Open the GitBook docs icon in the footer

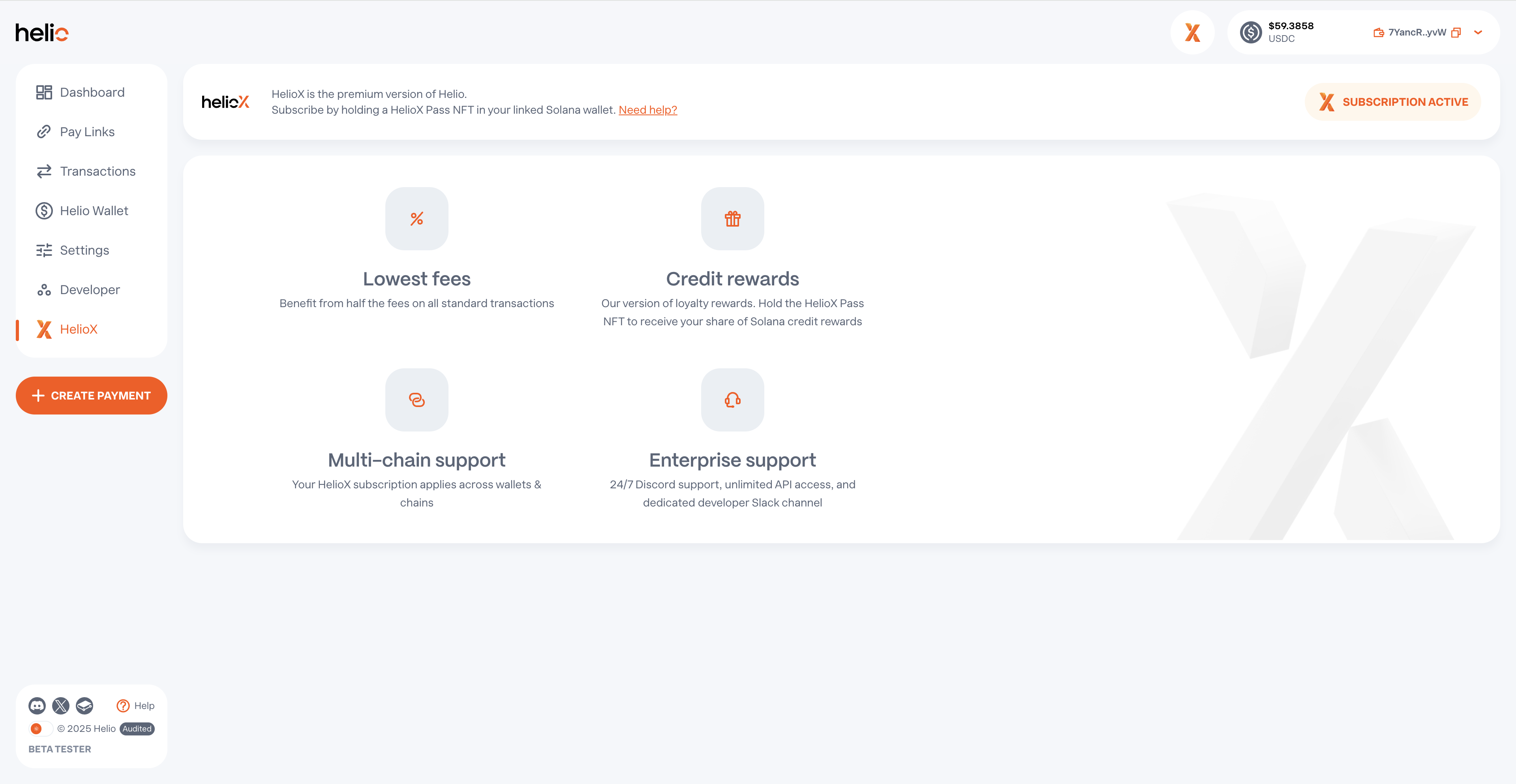click(84, 705)
